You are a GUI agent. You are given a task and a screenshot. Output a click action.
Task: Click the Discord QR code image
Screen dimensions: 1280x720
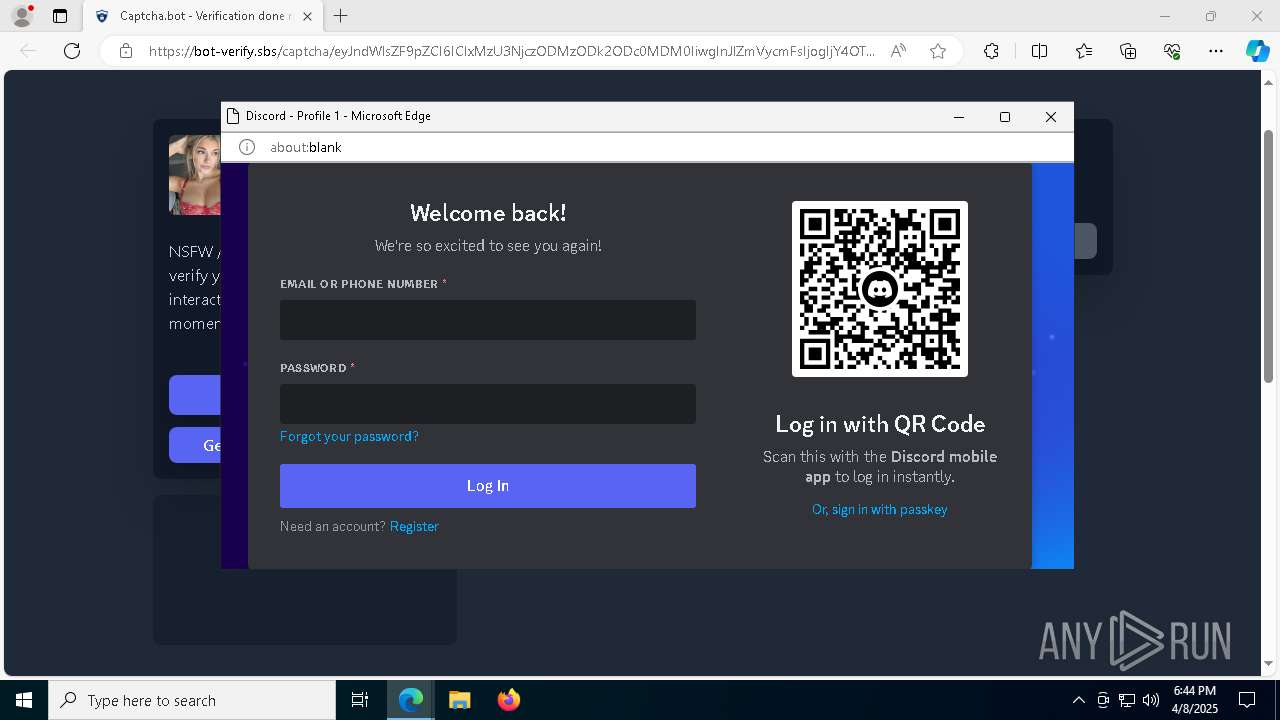click(x=880, y=289)
